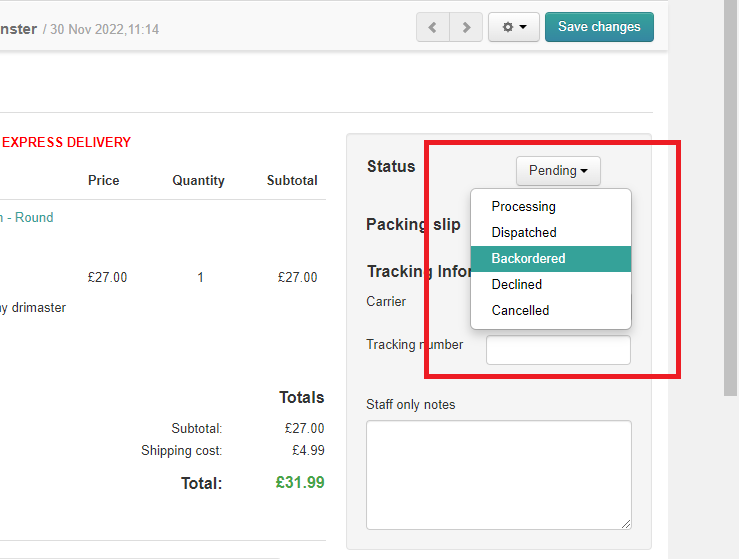Go to the previous order arrow
Screen dimensions: 739x559
click(432, 27)
